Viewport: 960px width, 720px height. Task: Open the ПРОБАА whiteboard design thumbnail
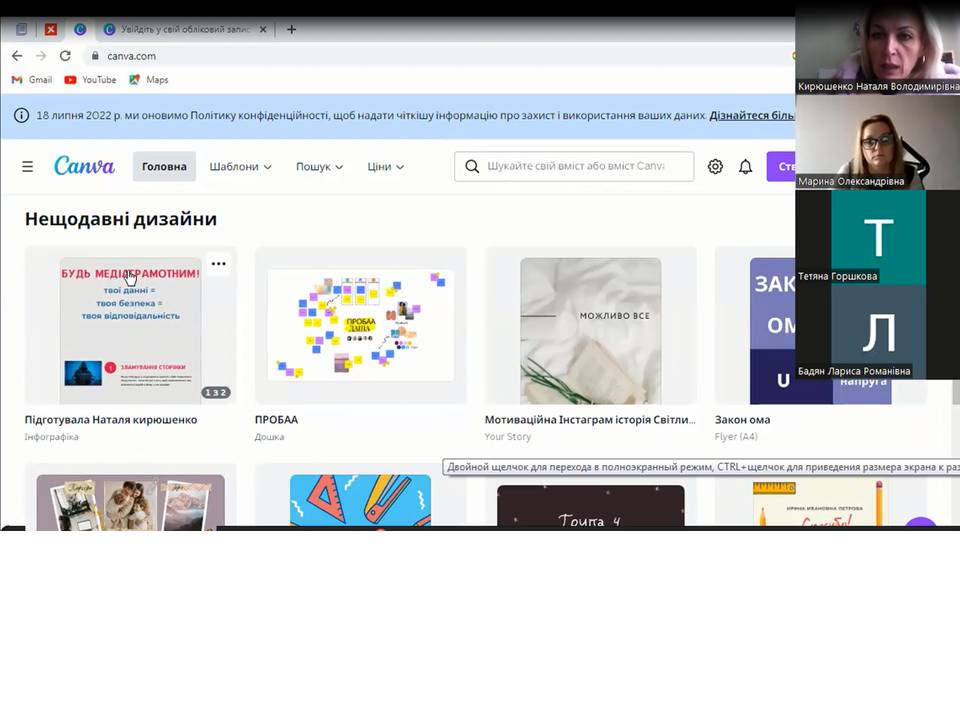tap(361, 325)
